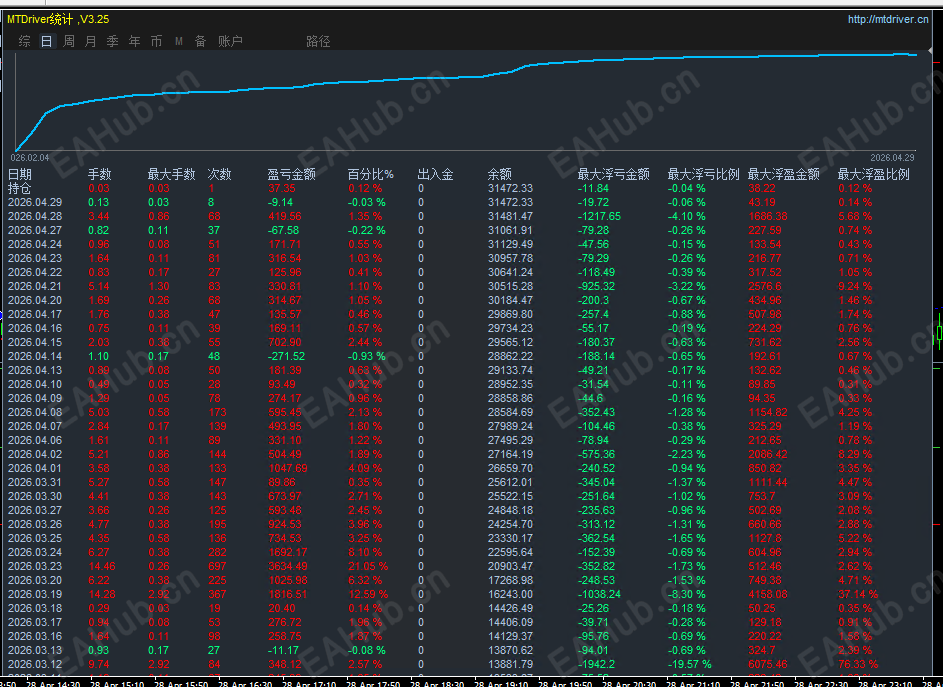Screen dimensions: 943x687
Task: Click the 最大浮亏比例 column header
Action: tap(703, 174)
